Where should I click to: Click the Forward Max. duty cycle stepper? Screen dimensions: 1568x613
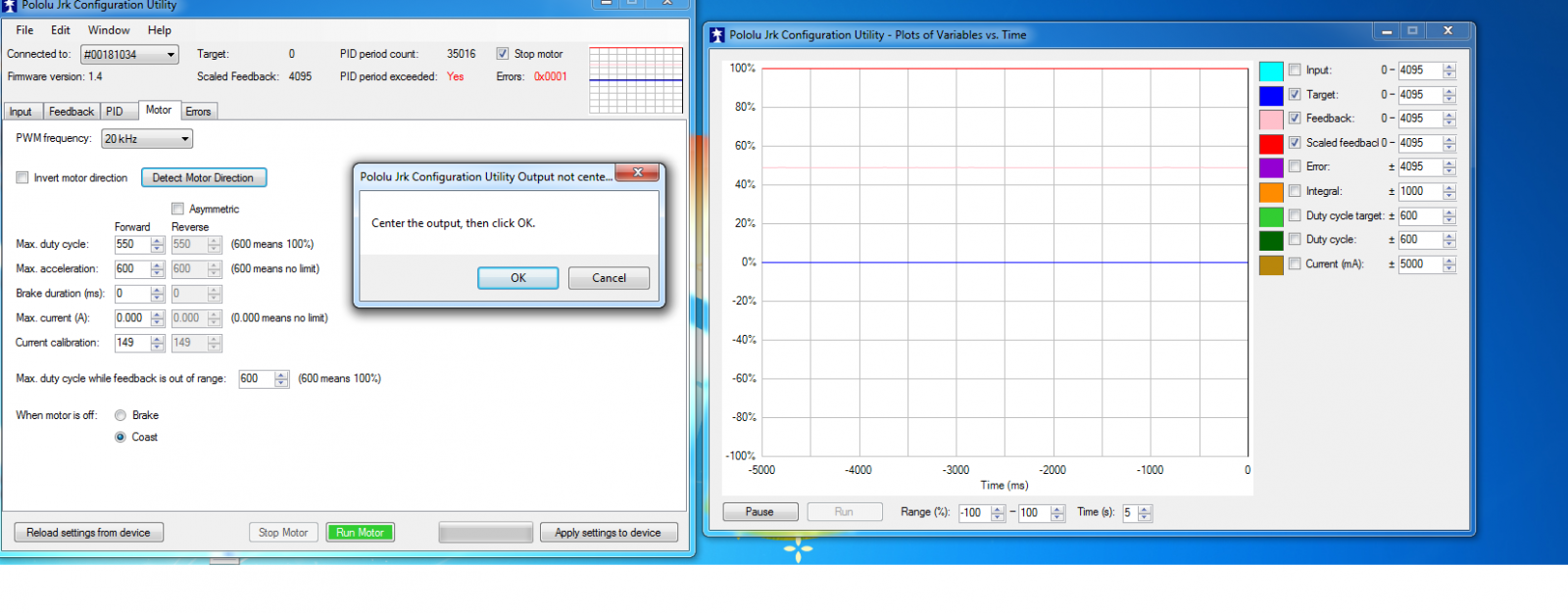click(157, 245)
